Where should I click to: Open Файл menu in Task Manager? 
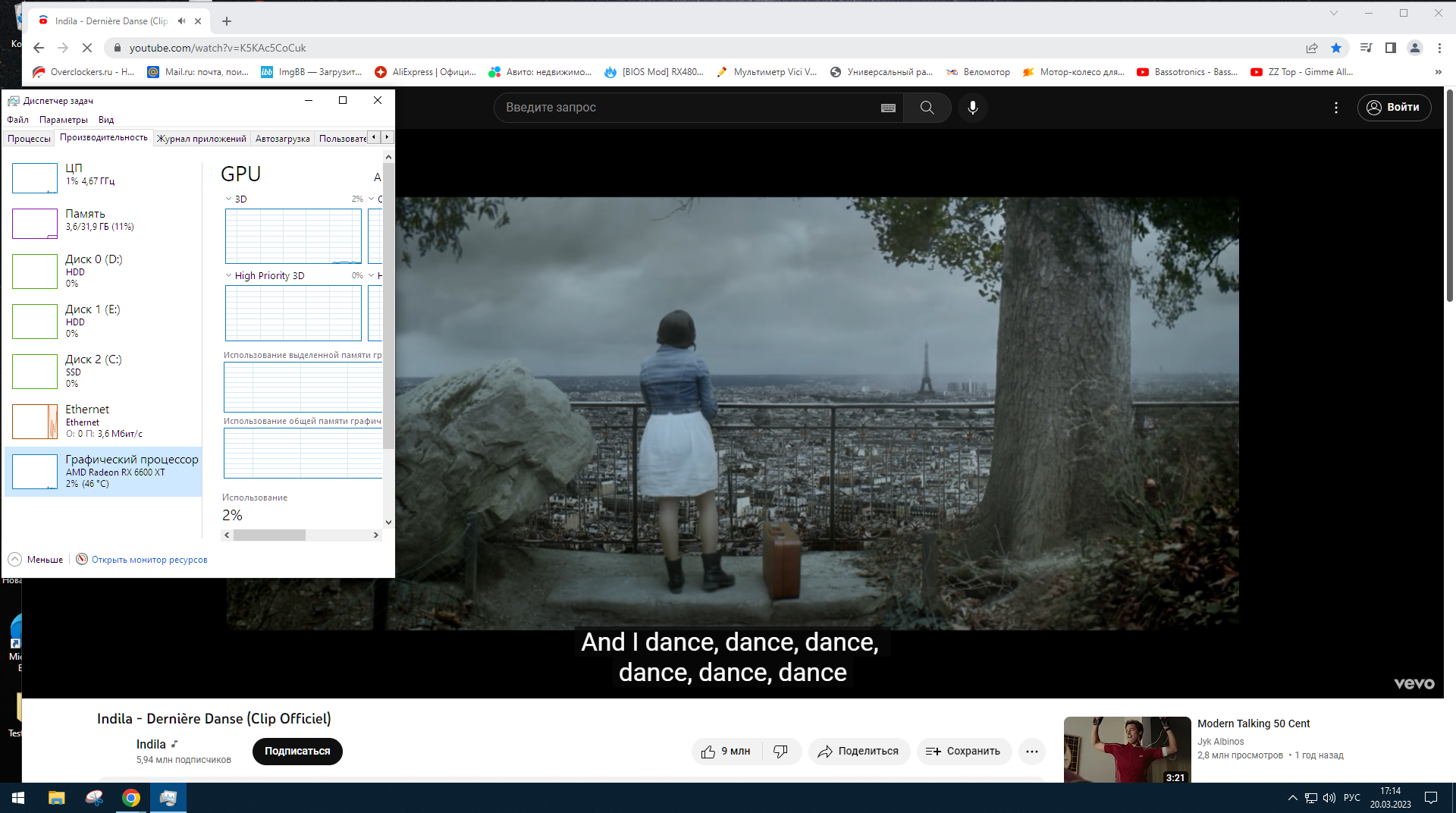tap(17, 120)
